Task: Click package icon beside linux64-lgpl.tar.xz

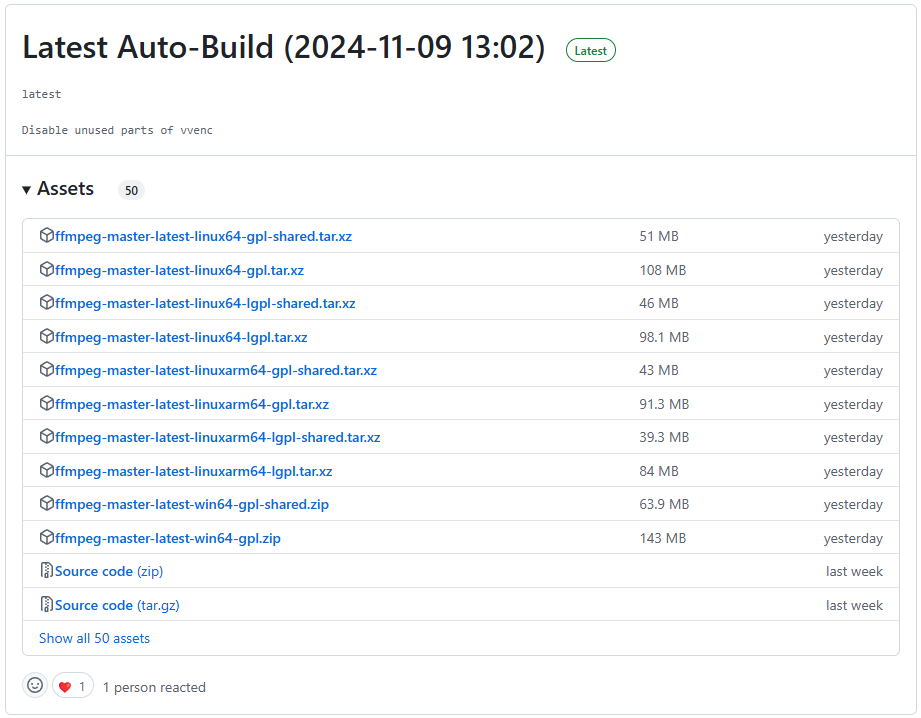Action: pos(46,336)
